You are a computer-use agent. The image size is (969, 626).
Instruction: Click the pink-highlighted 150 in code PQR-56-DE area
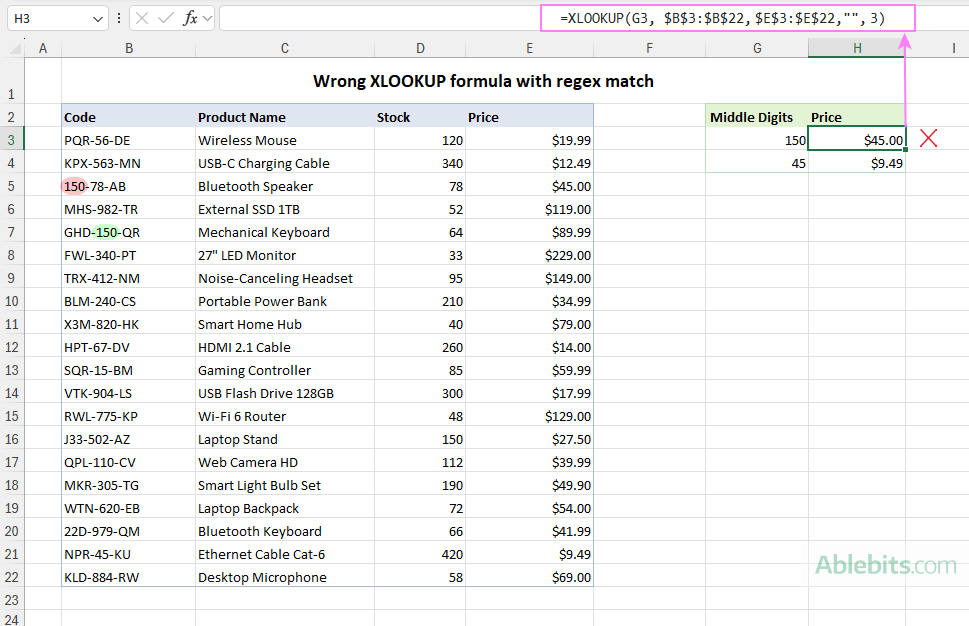(74, 186)
